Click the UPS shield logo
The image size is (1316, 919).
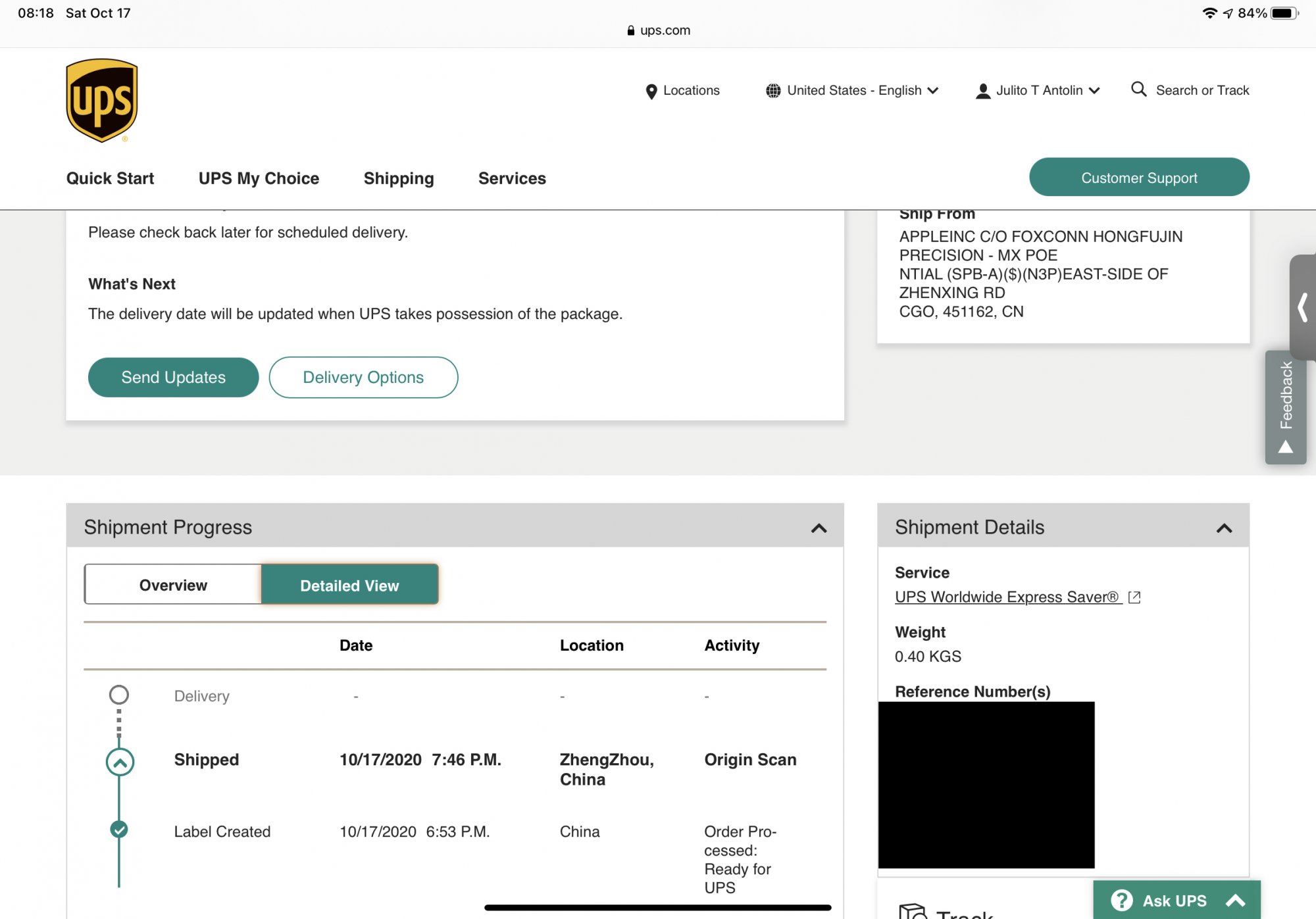pyautogui.click(x=102, y=100)
